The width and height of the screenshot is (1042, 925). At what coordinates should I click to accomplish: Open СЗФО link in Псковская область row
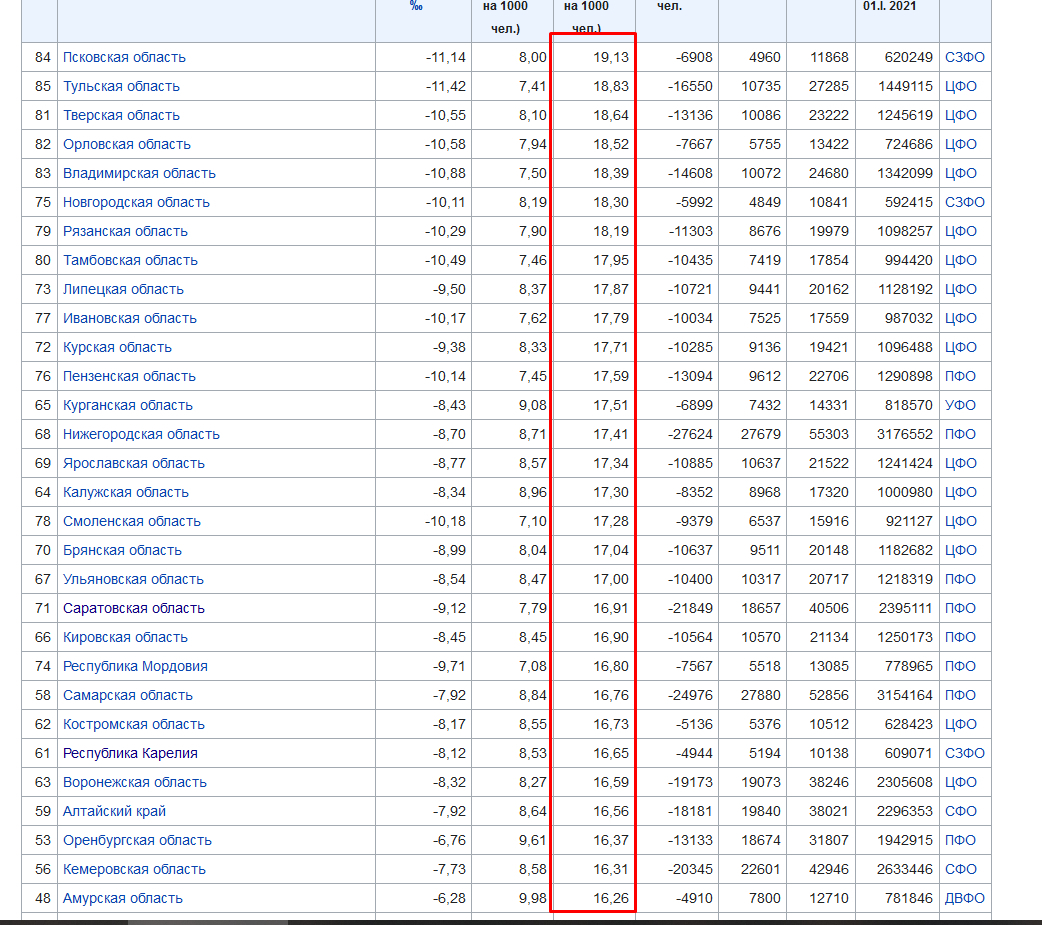[x=965, y=57]
